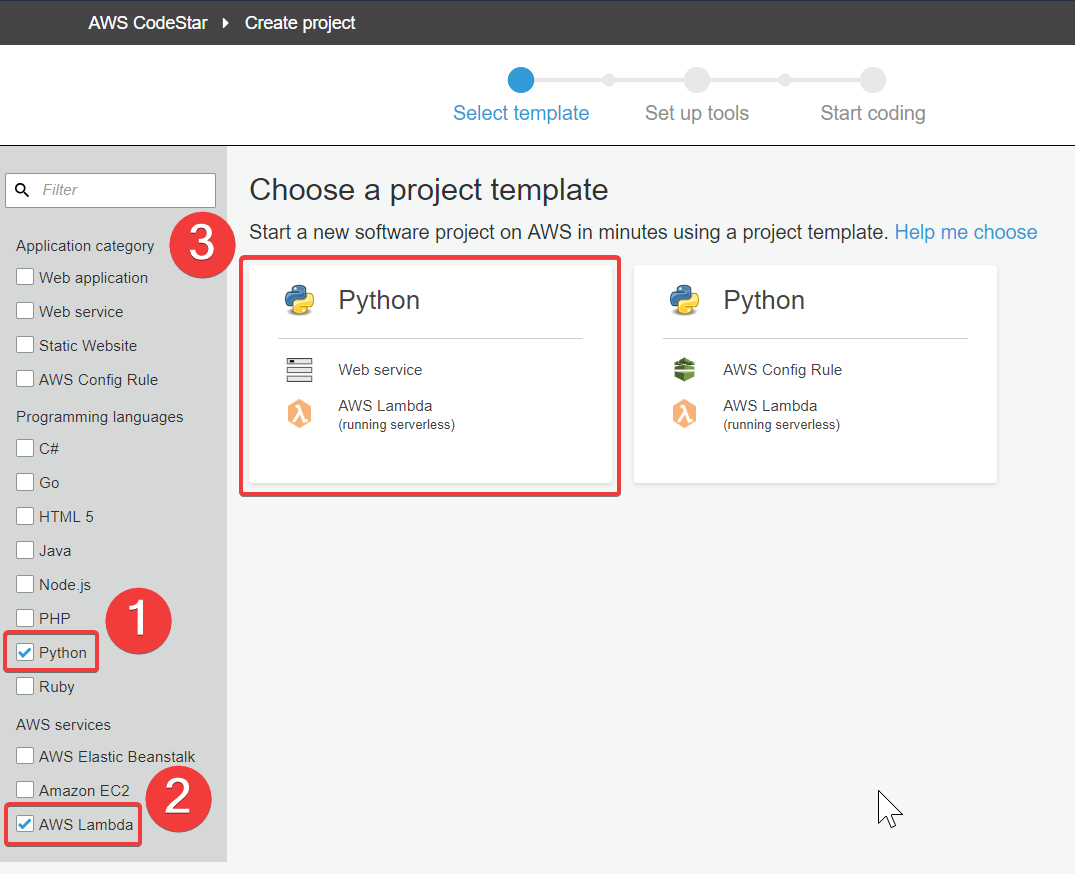Enable the Go language filter
1075x874 pixels.
[x=25, y=482]
